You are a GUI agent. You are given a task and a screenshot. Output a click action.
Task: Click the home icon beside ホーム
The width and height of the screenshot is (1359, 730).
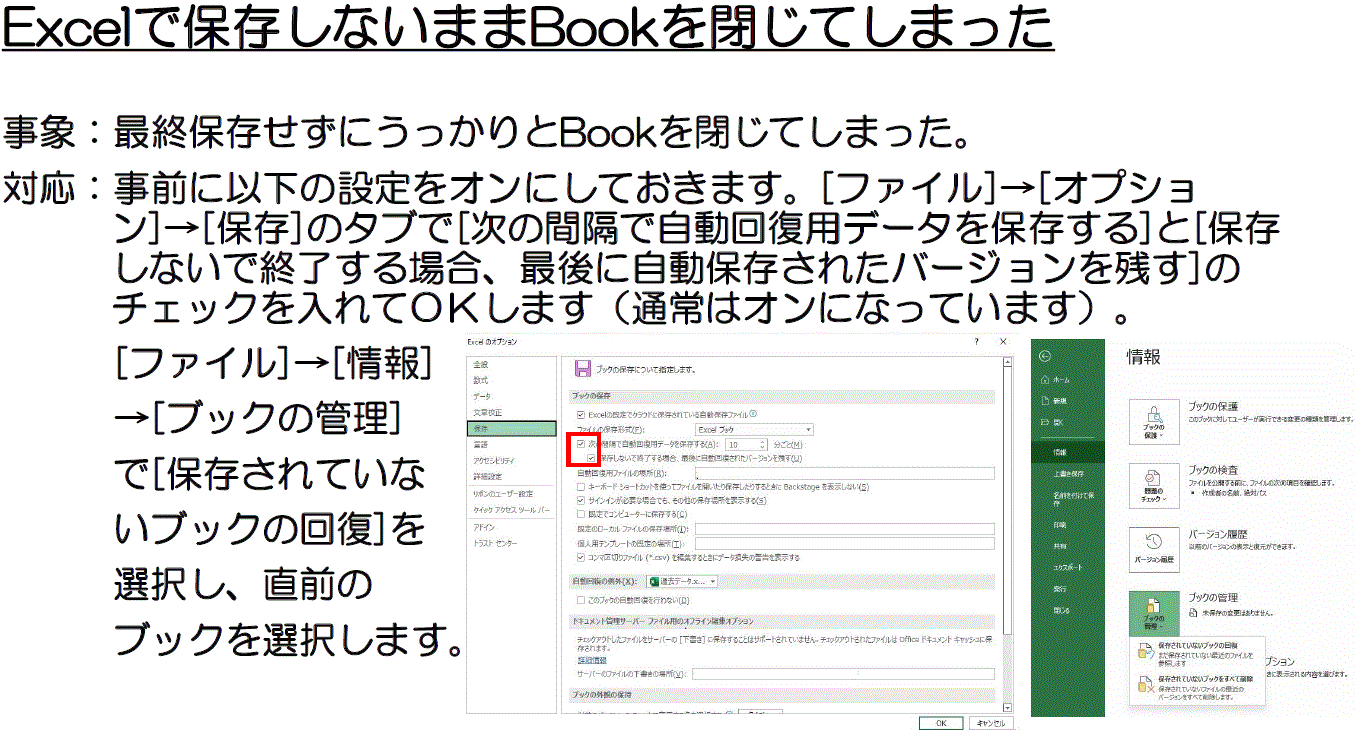[x=1045, y=380]
